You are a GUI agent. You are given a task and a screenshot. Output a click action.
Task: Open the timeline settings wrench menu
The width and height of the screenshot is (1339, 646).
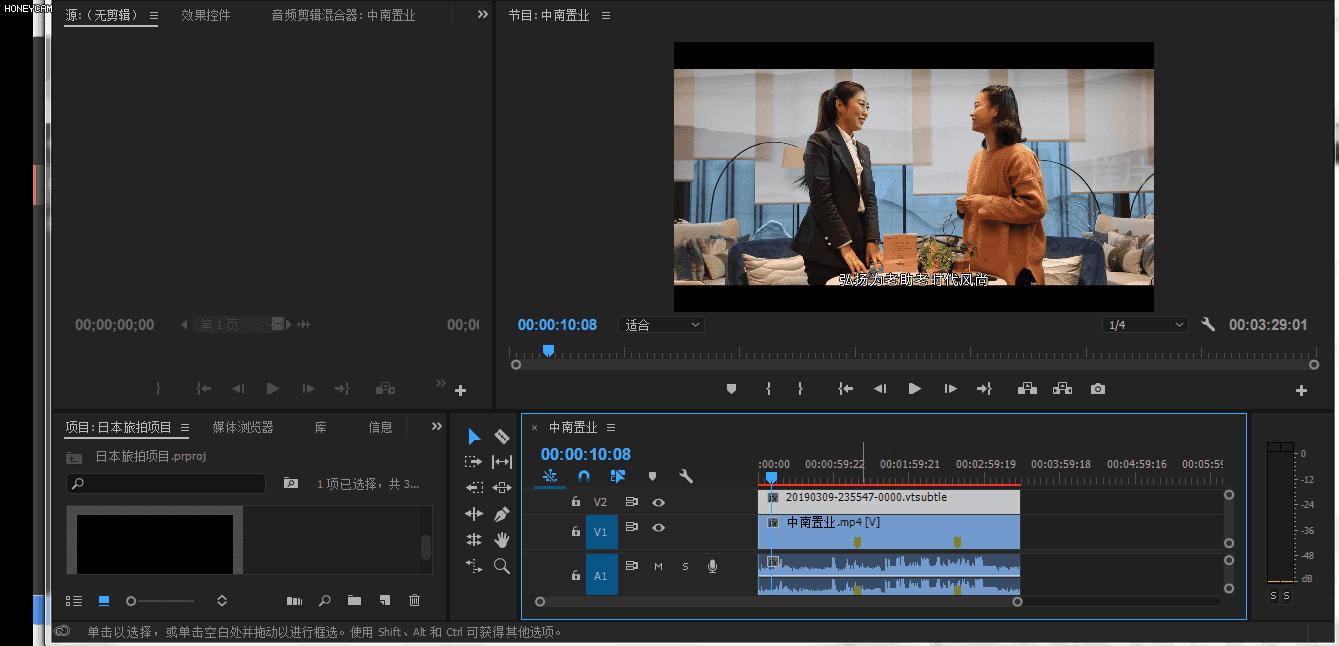pyautogui.click(x=684, y=476)
